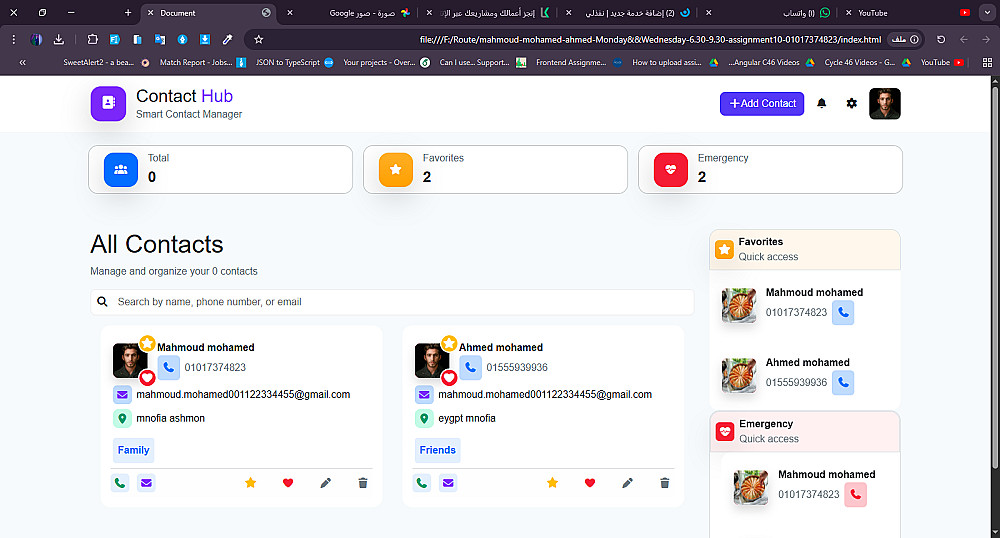Click green phone action on Mahmoud mohamed card
This screenshot has height=538, width=1000.
120,483
